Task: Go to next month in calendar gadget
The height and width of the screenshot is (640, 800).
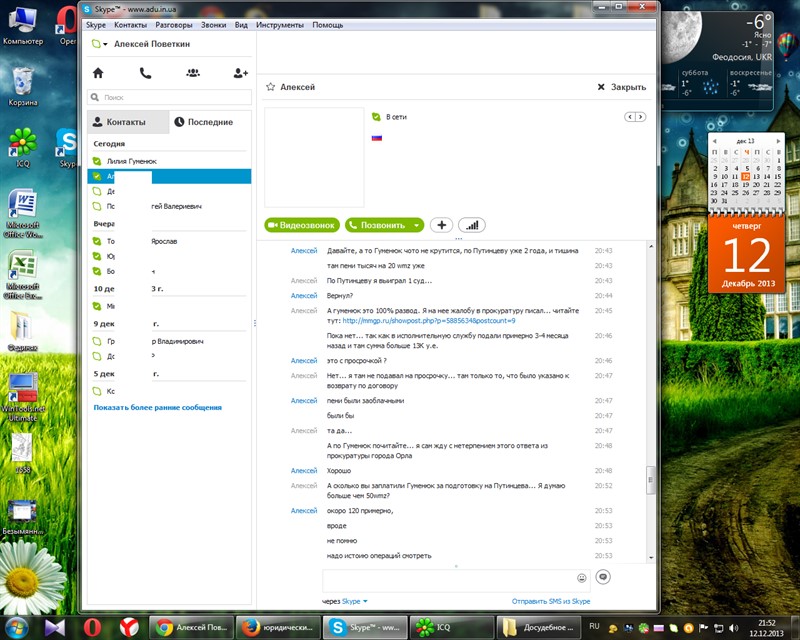Action: pos(778,141)
